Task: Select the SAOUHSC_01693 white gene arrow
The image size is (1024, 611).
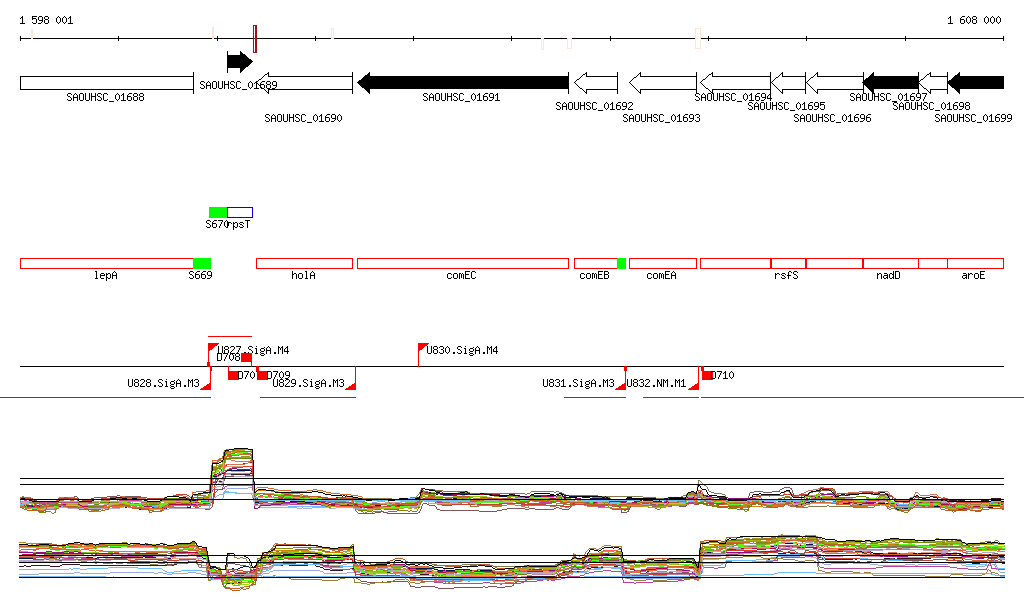Action: 663,83
